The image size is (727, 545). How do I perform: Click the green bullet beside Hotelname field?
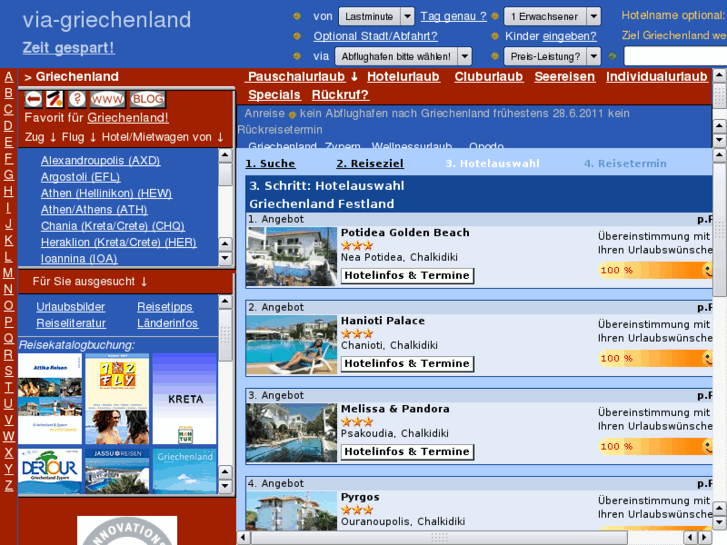pos(612,56)
